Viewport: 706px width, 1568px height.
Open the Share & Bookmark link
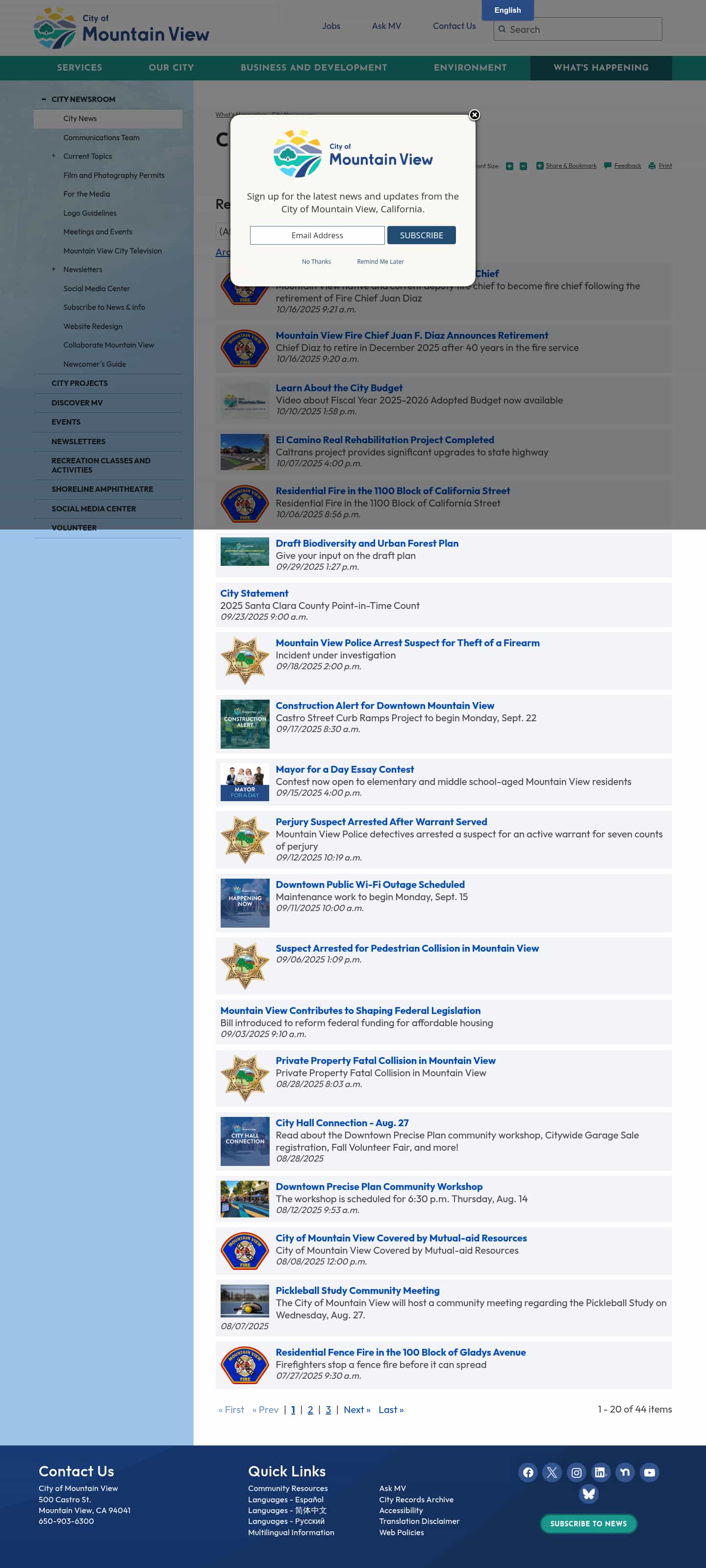tap(571, 166)
